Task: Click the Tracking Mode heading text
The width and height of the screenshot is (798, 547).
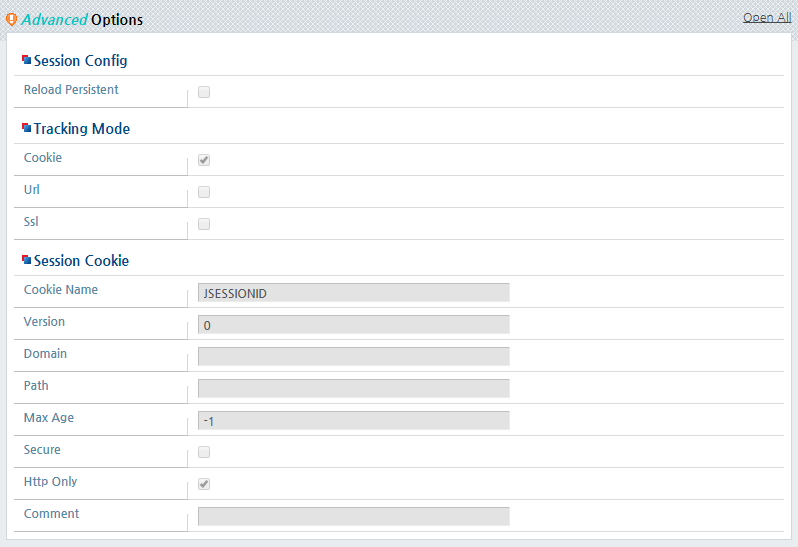Action: [81, 128]
